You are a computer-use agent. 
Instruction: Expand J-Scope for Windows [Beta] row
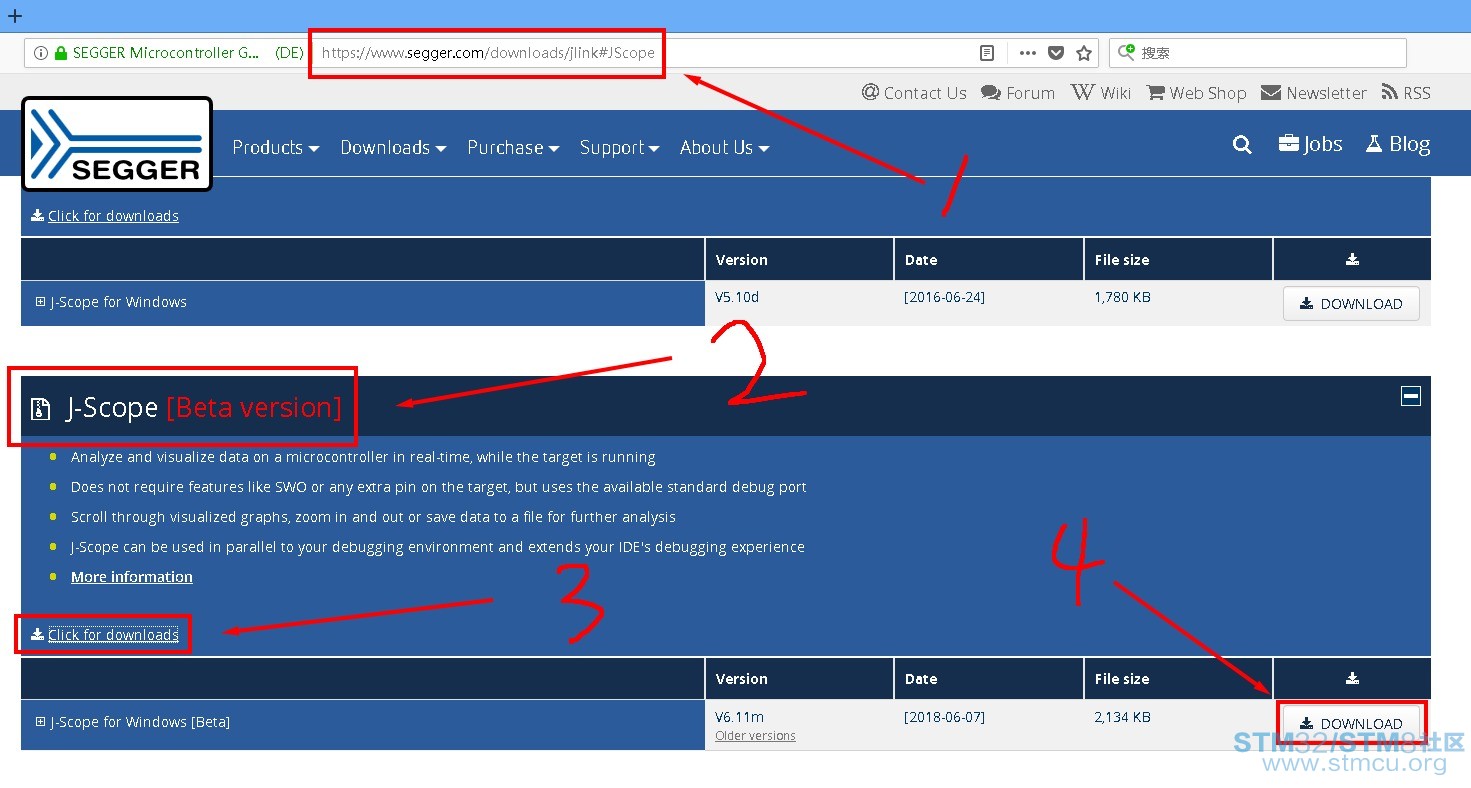(40, 722)
